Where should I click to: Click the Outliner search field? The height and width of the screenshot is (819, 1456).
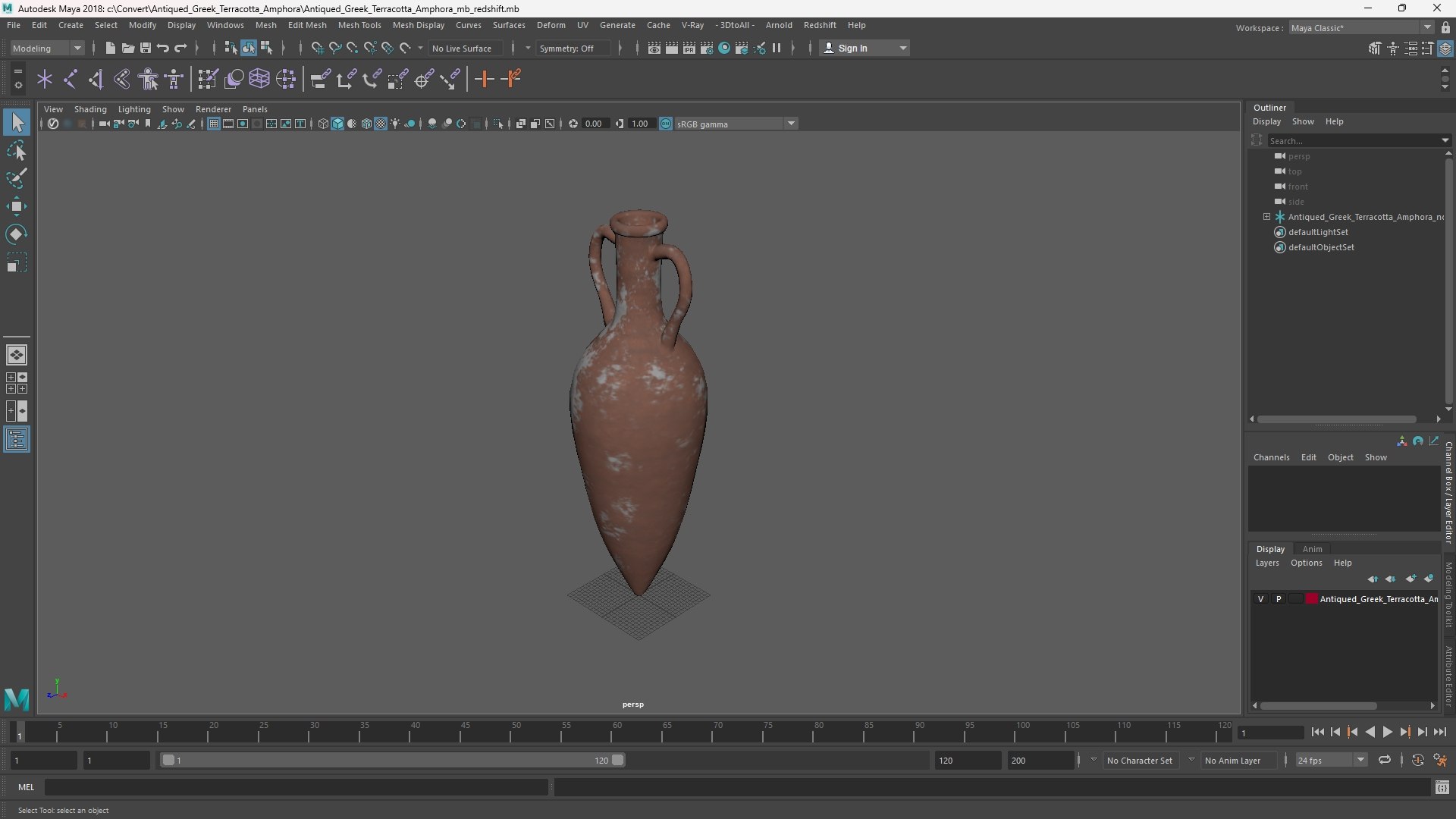pyautogui.click(x=1353, y=140)
